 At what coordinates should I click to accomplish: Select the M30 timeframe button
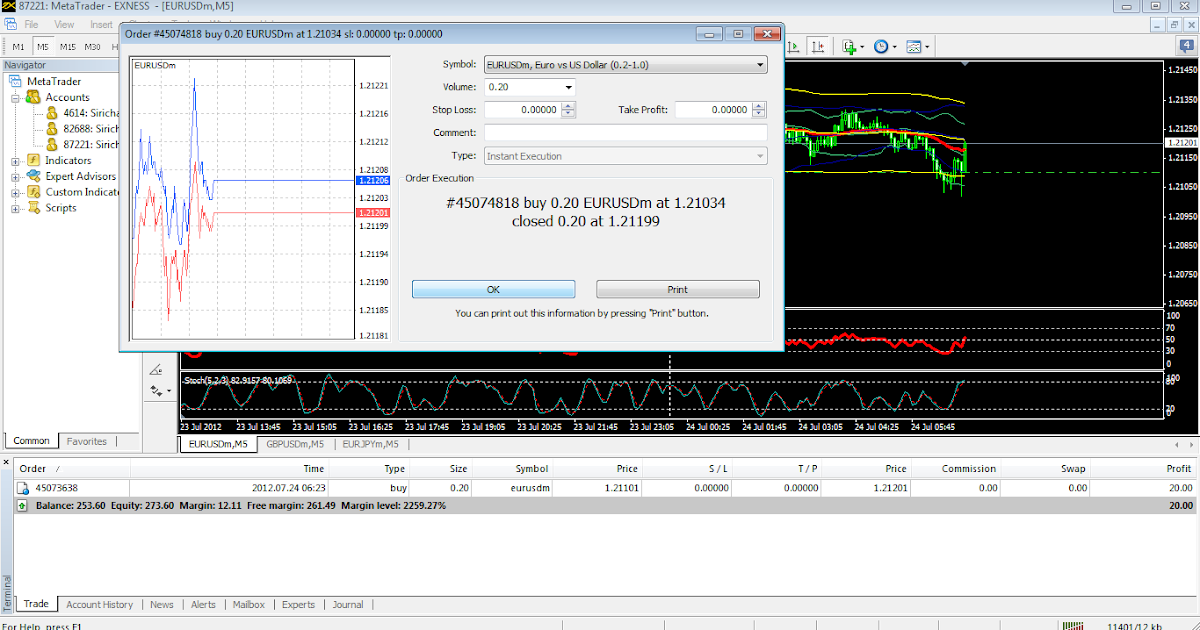point(93,47)
